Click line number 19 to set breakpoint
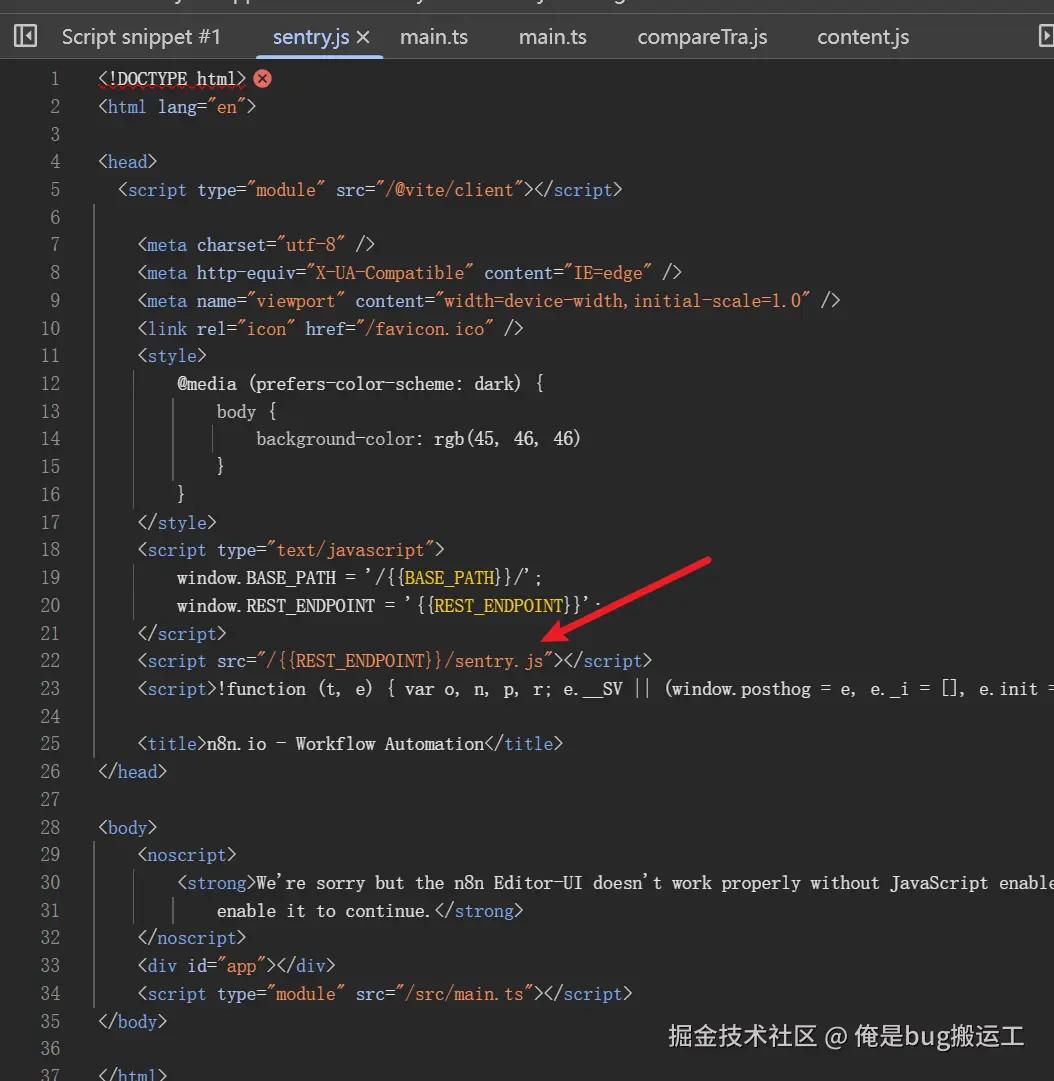Image resolution: width=1054 pixels, height=1081 pixels. pos(51,577)
